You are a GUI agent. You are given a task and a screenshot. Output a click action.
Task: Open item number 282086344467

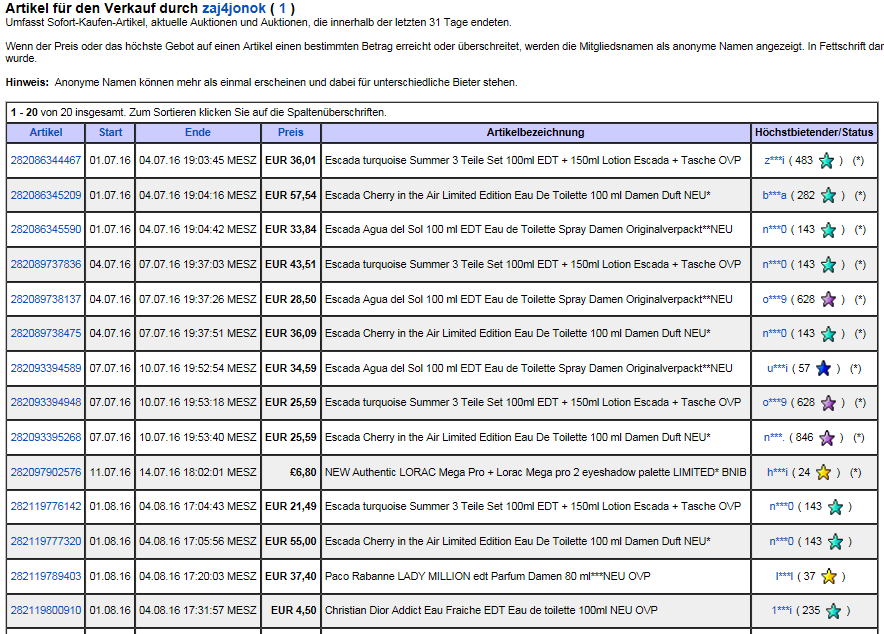[x=46, y=160]
